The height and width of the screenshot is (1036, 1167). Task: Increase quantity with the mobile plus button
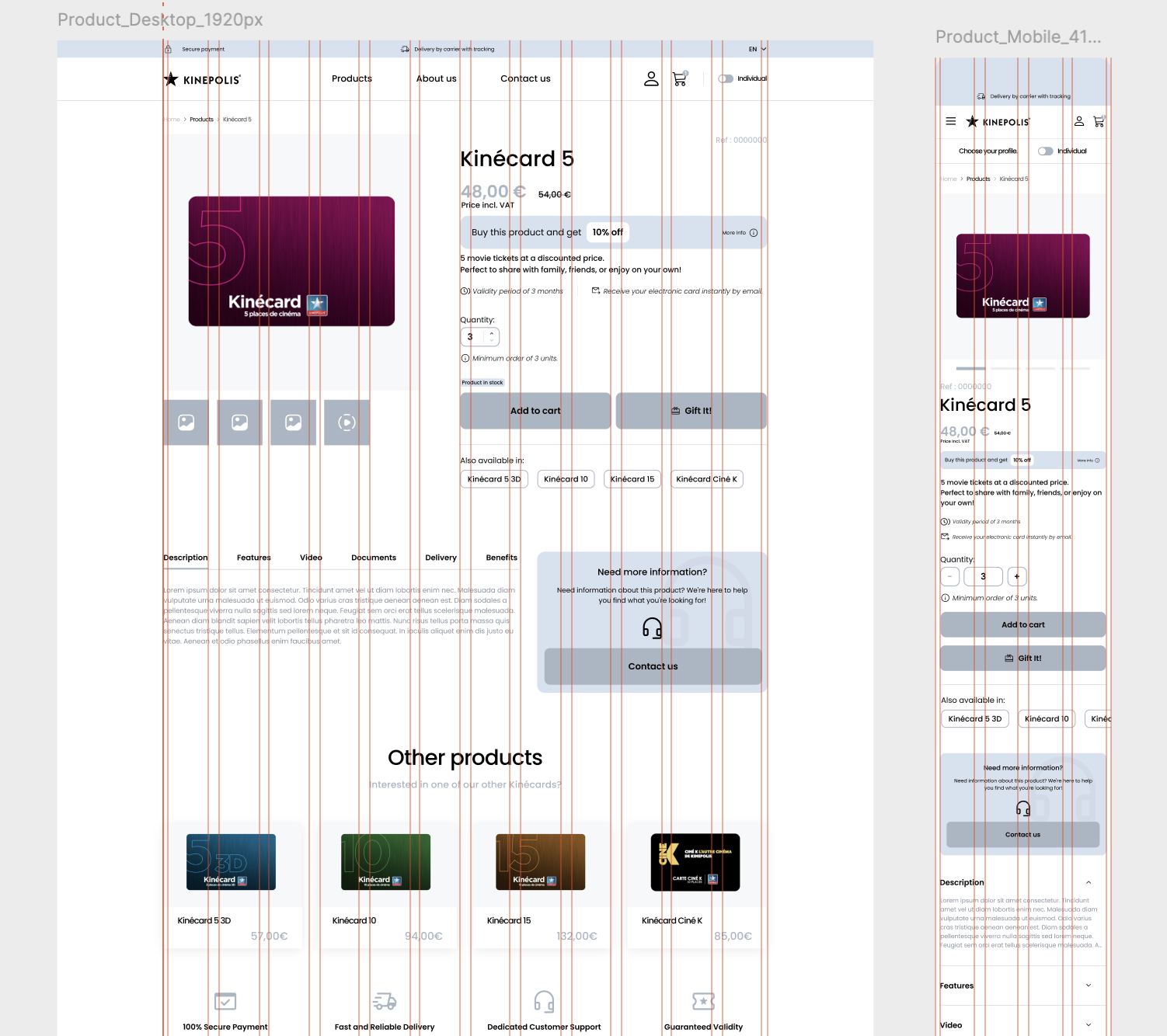[1017, 576]
